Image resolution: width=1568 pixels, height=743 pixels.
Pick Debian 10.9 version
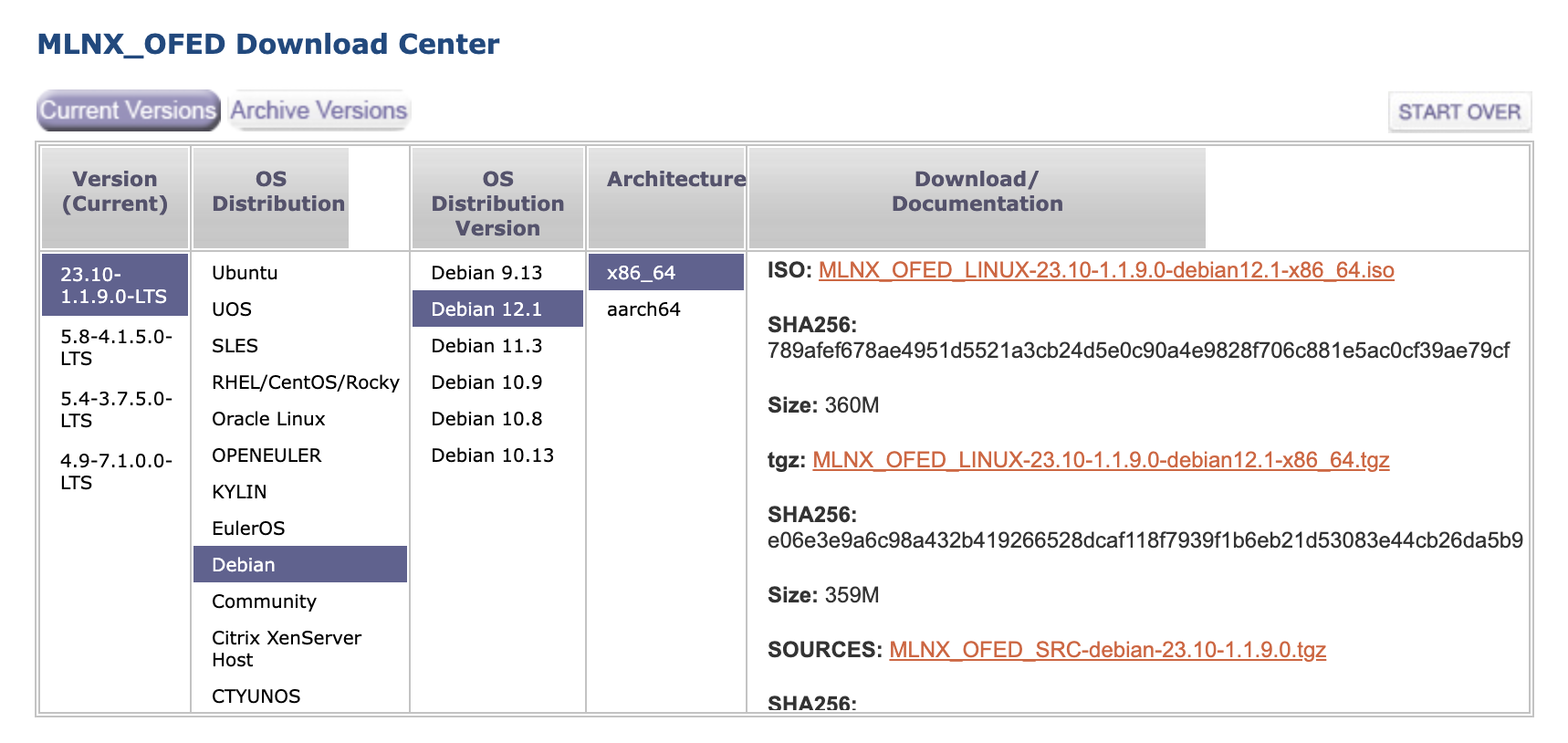click(x=497, y=382)
